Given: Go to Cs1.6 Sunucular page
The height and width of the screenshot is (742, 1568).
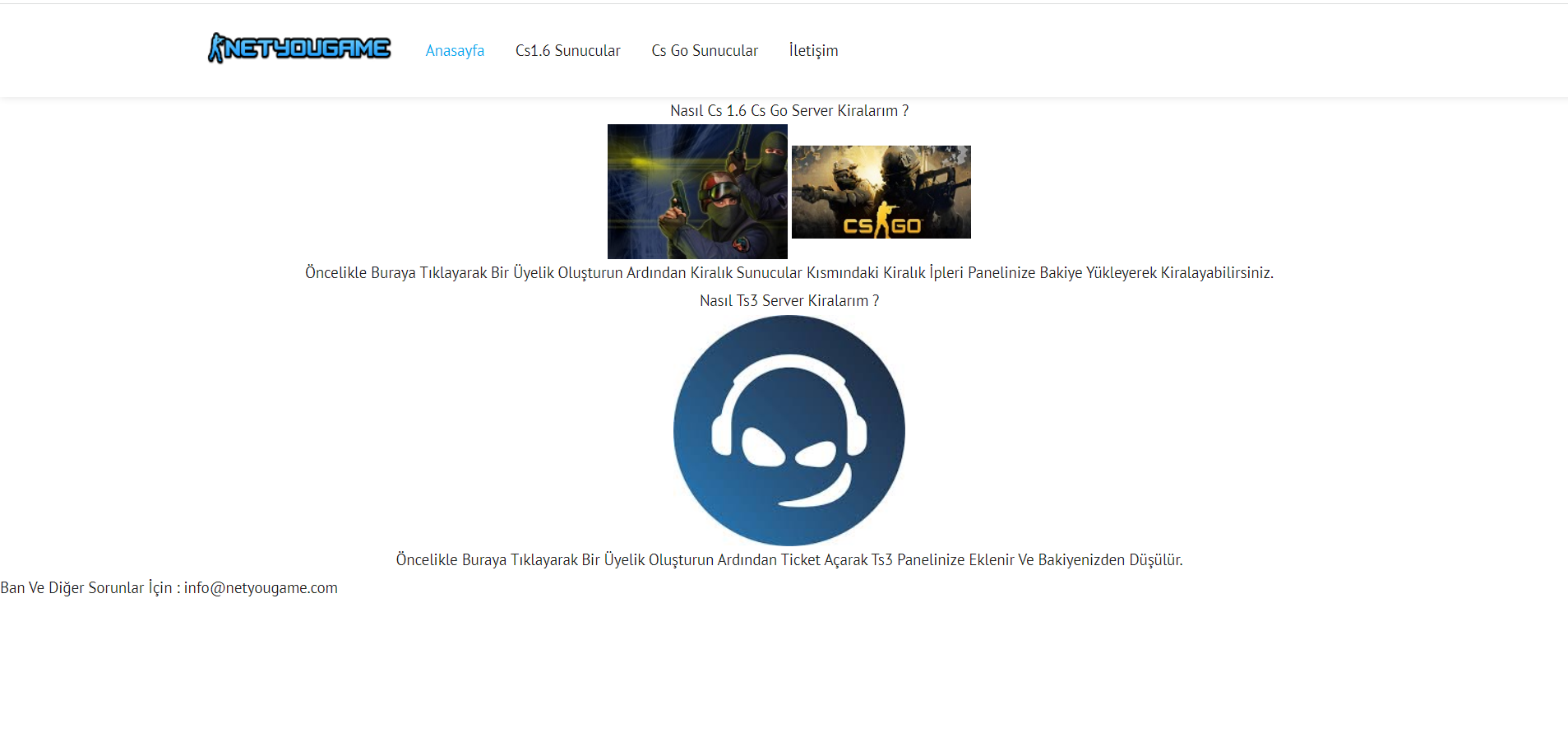Looking at the screenshot, I should point(568,51).
